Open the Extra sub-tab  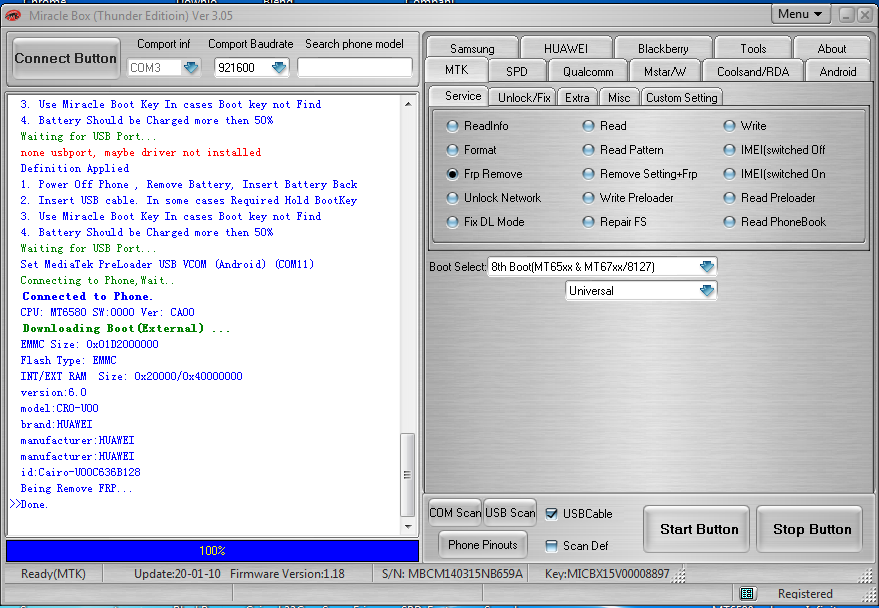tap(577, 98)
